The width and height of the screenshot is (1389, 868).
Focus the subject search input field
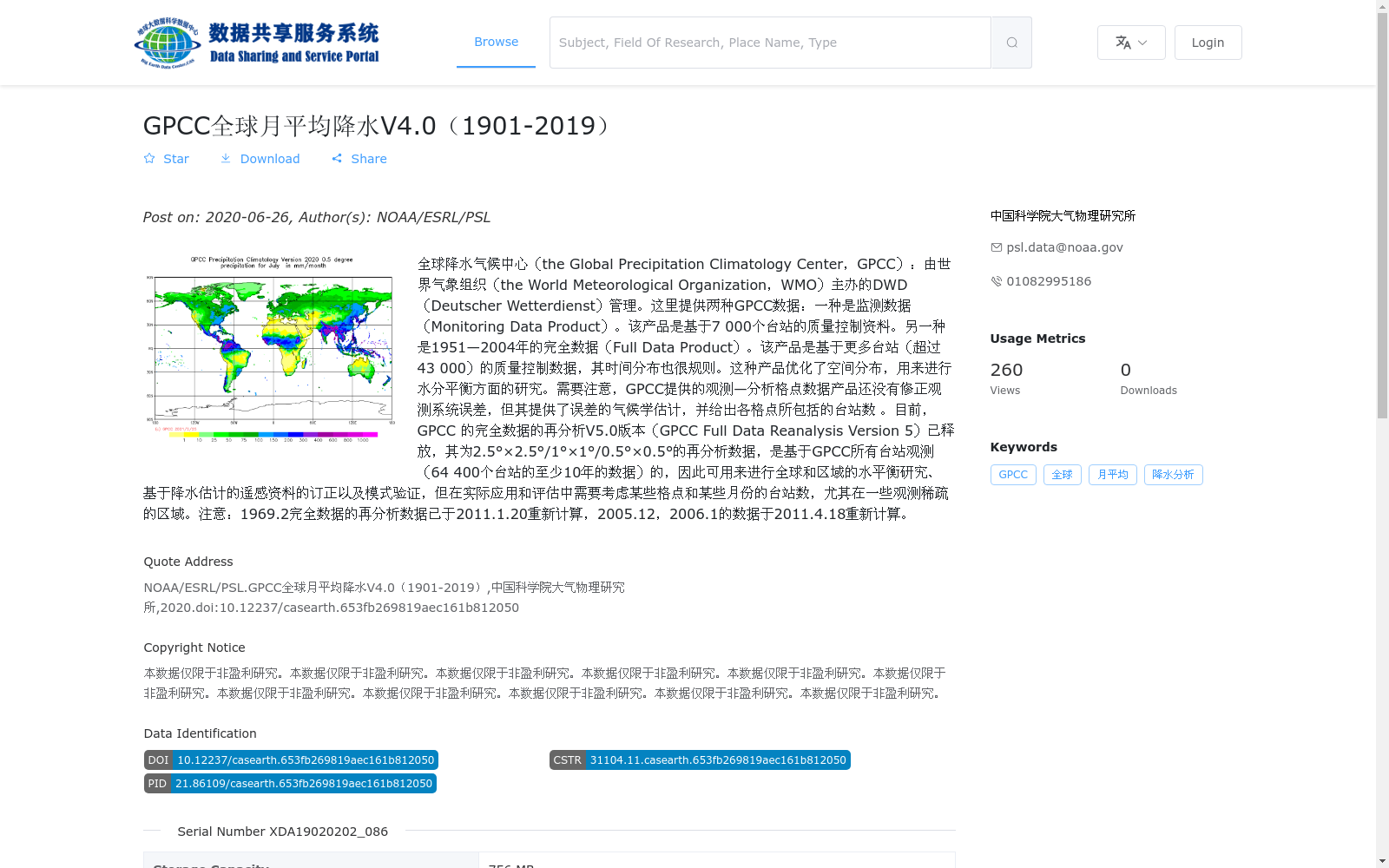point(770,43)
